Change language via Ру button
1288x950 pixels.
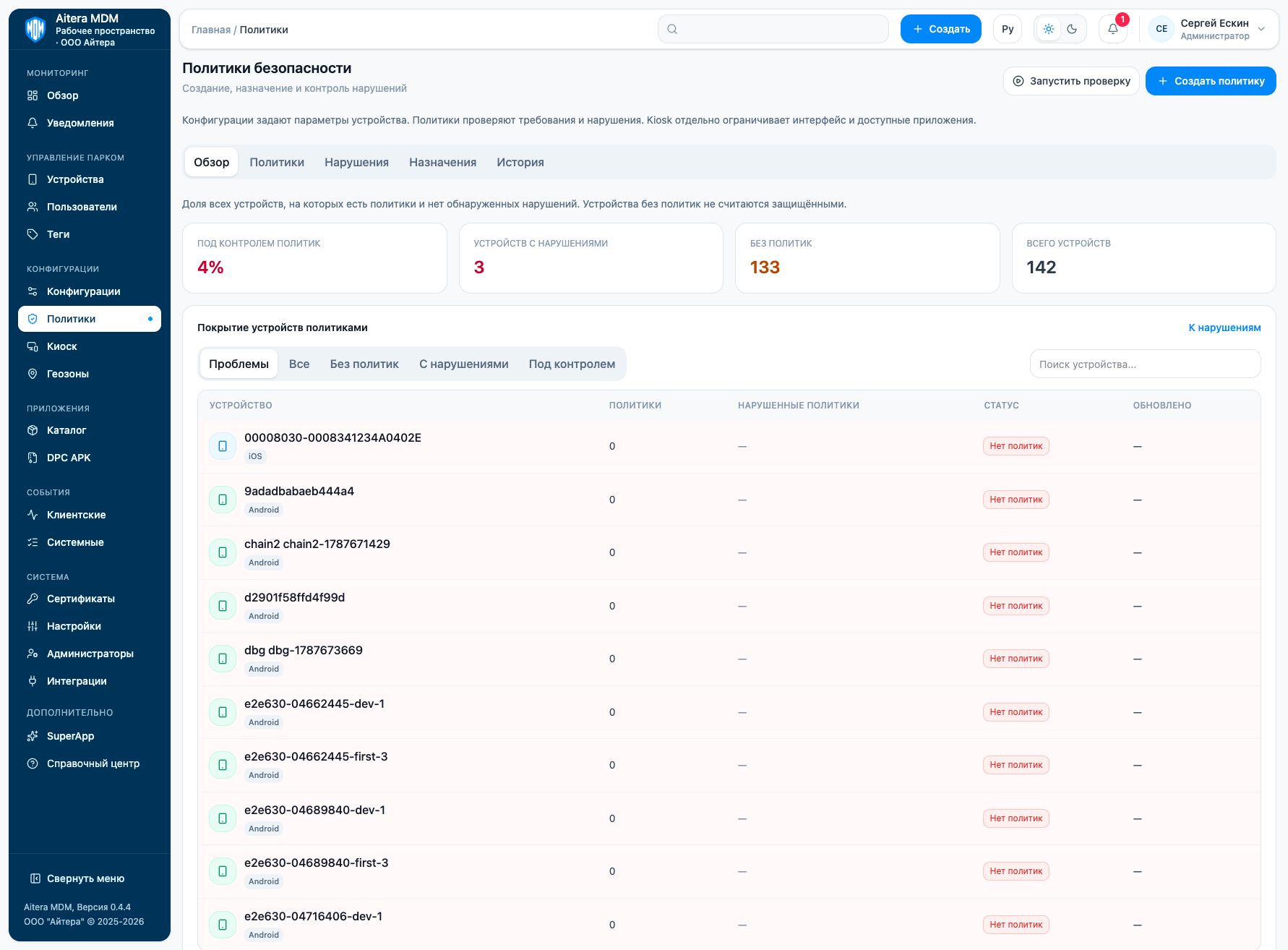(x=1008, y=29)
